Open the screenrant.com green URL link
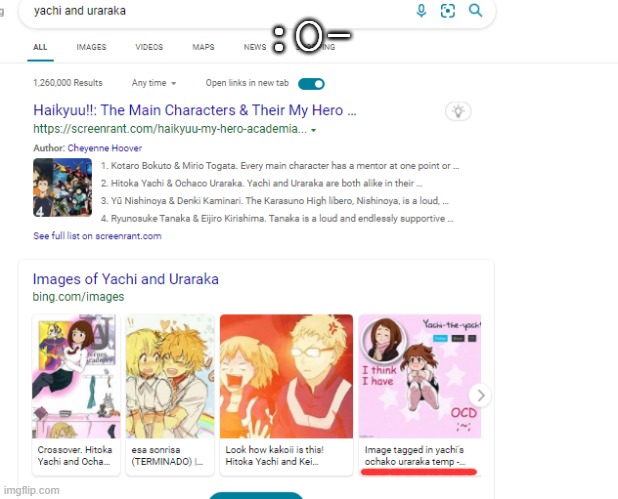 coord(170,129)
